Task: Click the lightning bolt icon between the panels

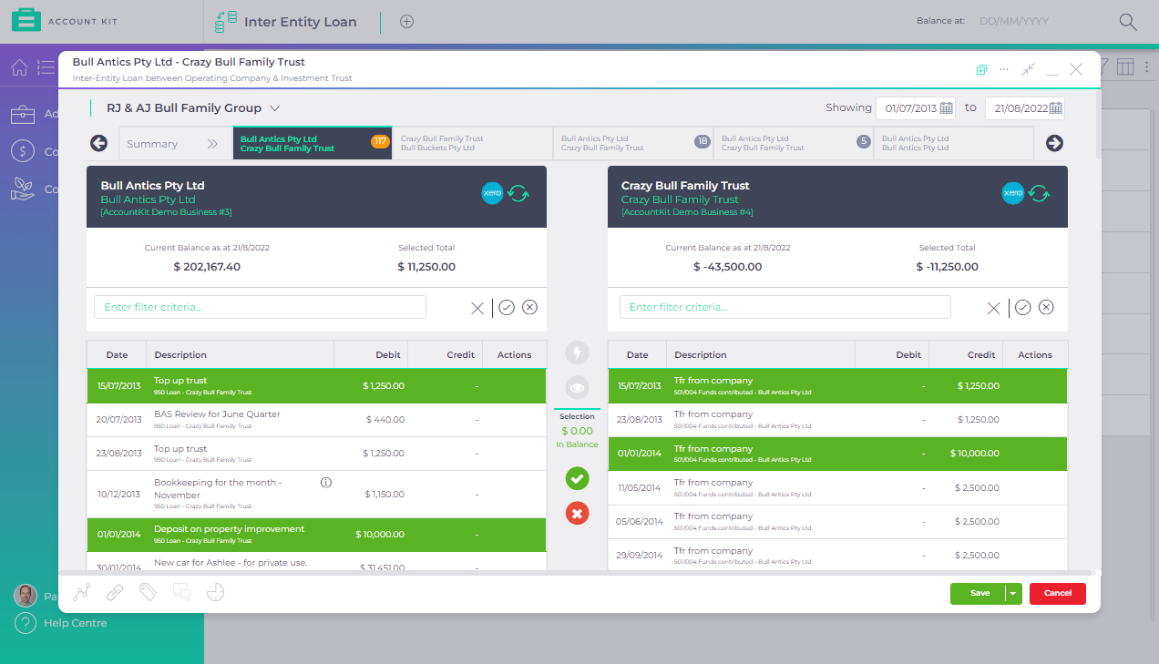Action: click(577, 352)
